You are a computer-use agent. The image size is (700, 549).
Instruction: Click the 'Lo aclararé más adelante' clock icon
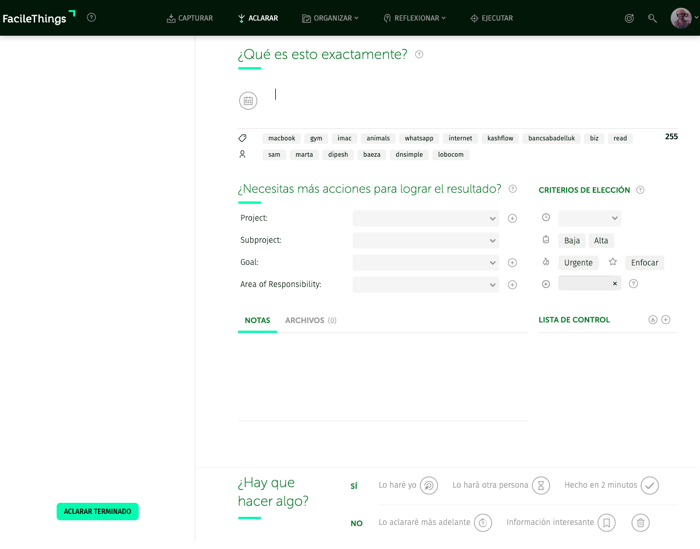click(483, 522)
